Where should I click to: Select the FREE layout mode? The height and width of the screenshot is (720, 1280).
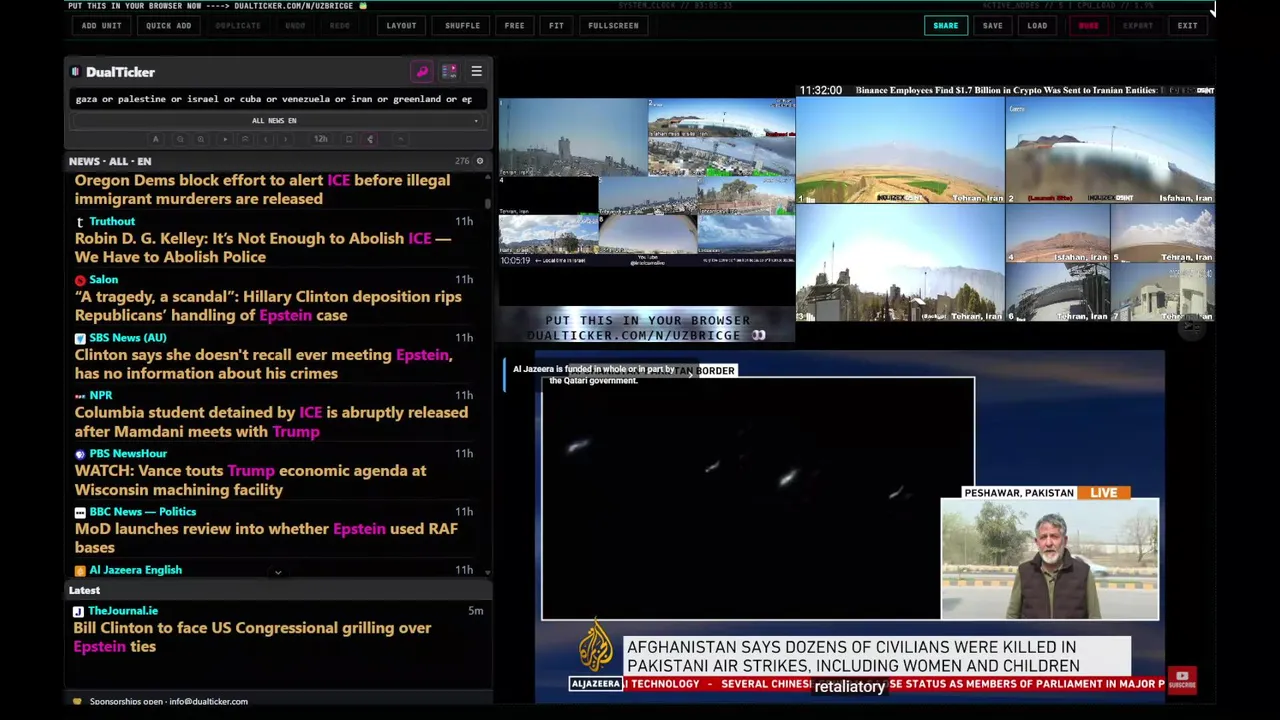[x=514, y=26]
